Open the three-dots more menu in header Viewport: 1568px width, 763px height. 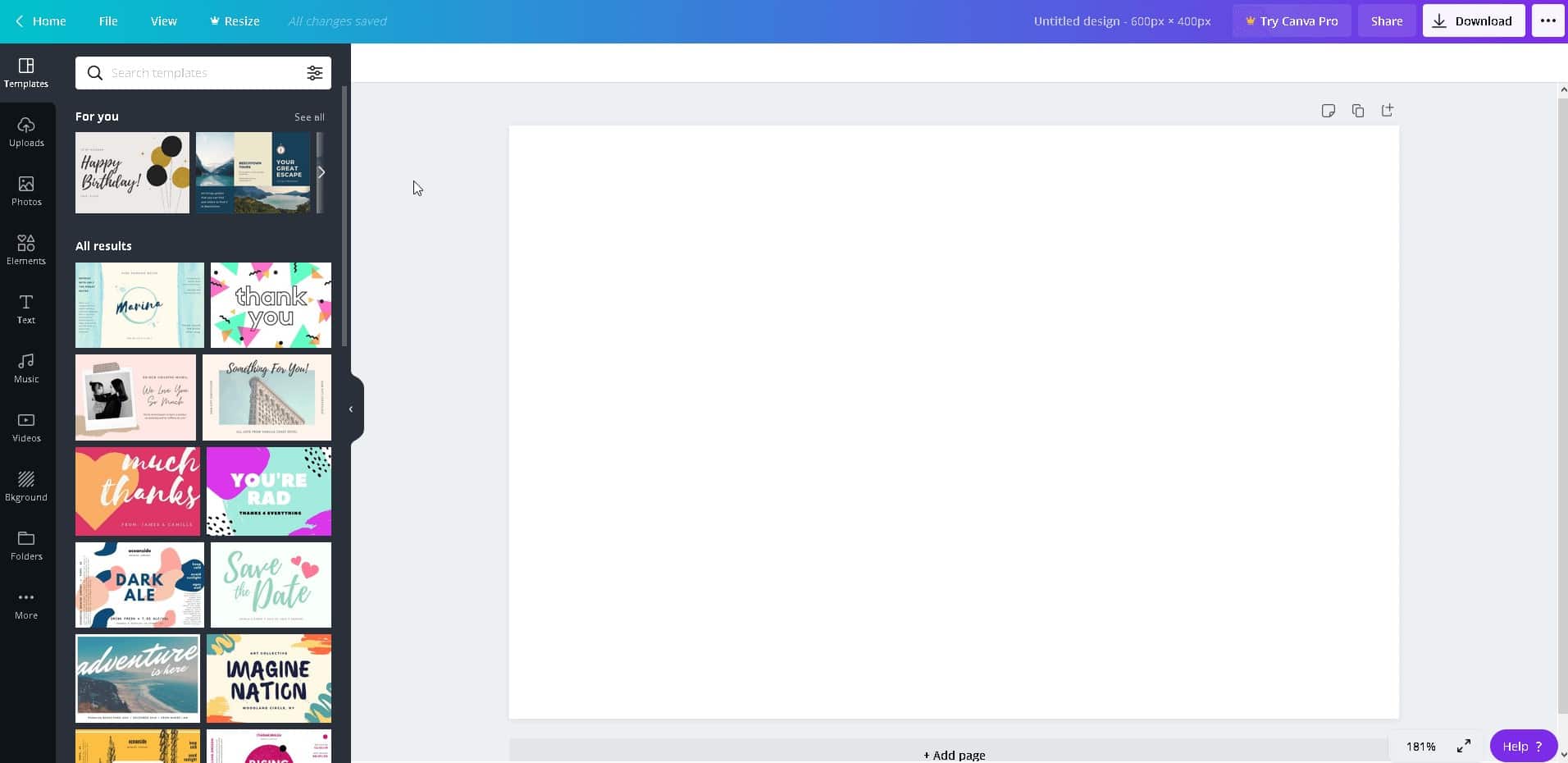1548,21
